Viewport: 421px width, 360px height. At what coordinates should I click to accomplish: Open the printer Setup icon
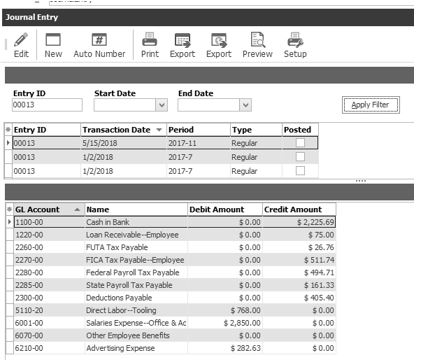click(295, 40)
